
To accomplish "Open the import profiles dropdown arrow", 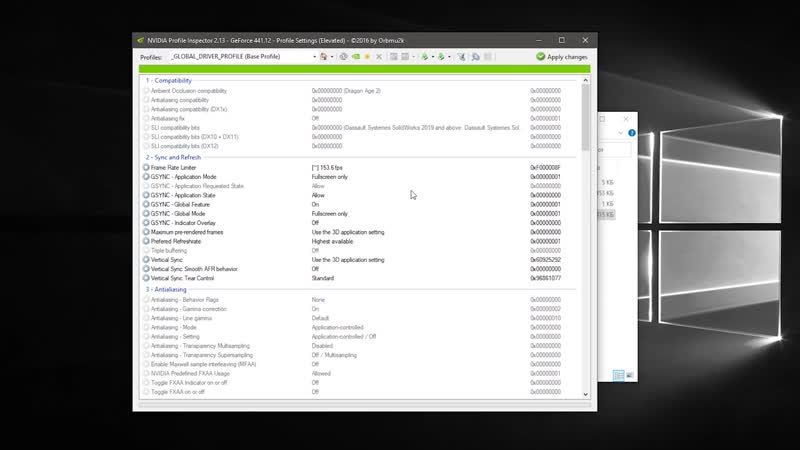I will click(449, 57).
